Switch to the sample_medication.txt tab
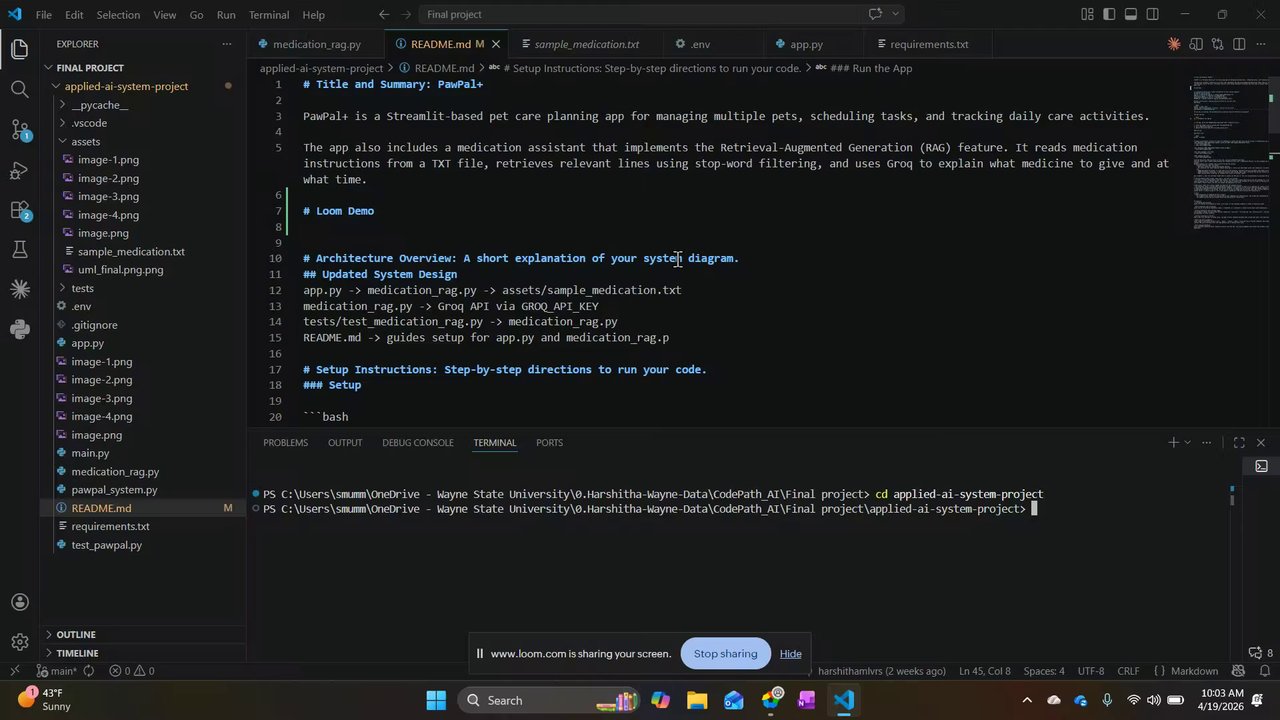Image resolution: width=1280 pixels, height=720 pixels. [586, 44]
